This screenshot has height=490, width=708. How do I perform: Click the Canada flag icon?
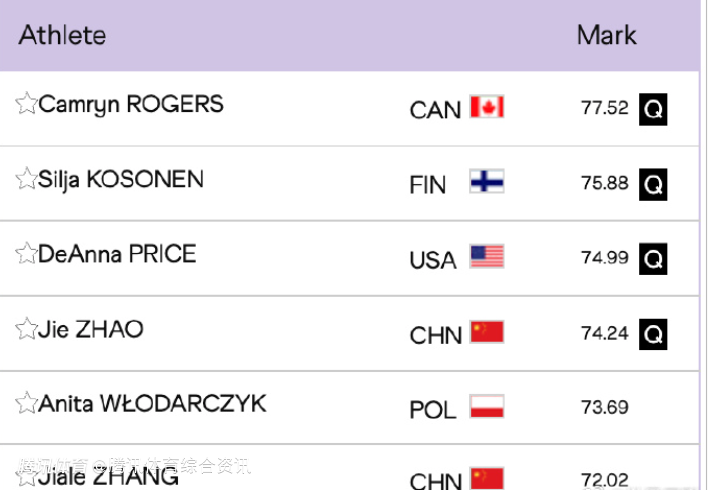click(x=487, y=107)
